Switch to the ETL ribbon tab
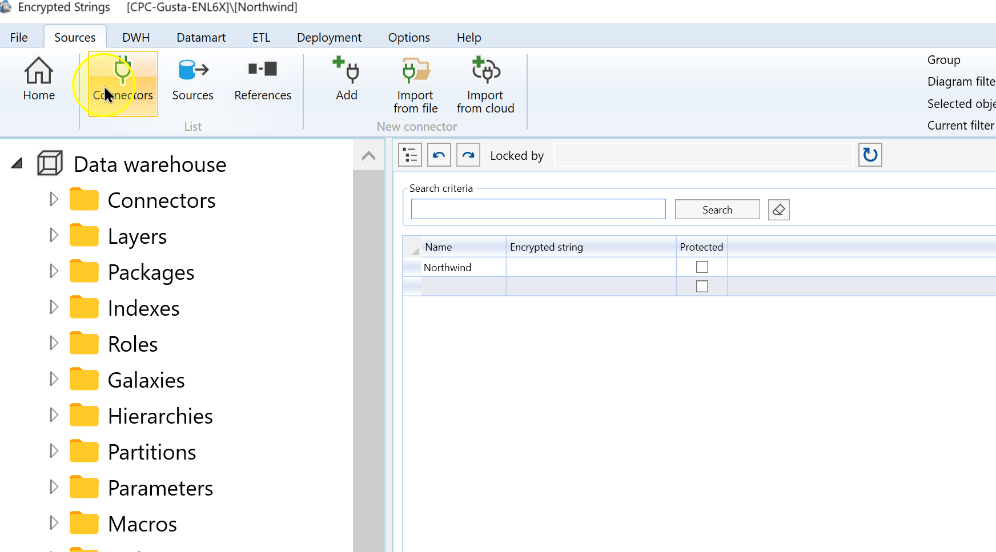 261,37
